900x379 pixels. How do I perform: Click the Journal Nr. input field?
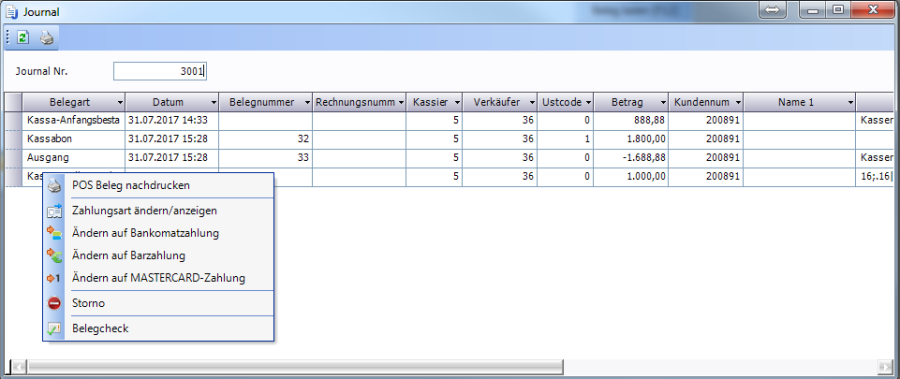coord(160,72)
